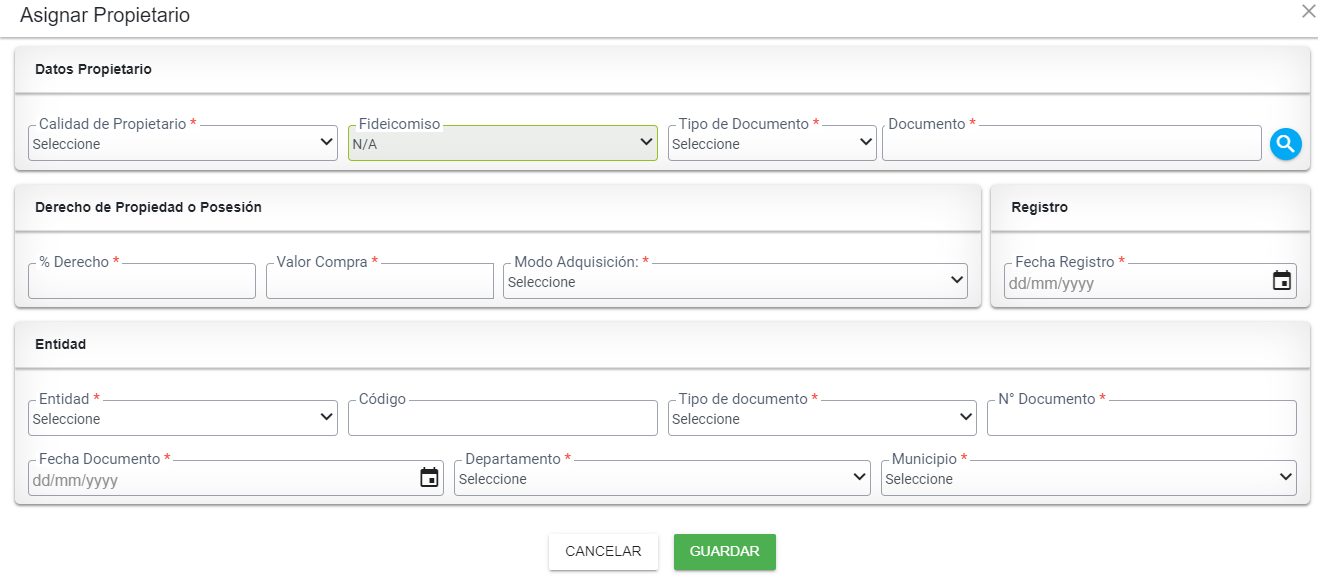Image resolution: width=1318 pixels, height=578 pixels.
Task: Open the Municipio dropdown
Action: (x=1089, y=478)
